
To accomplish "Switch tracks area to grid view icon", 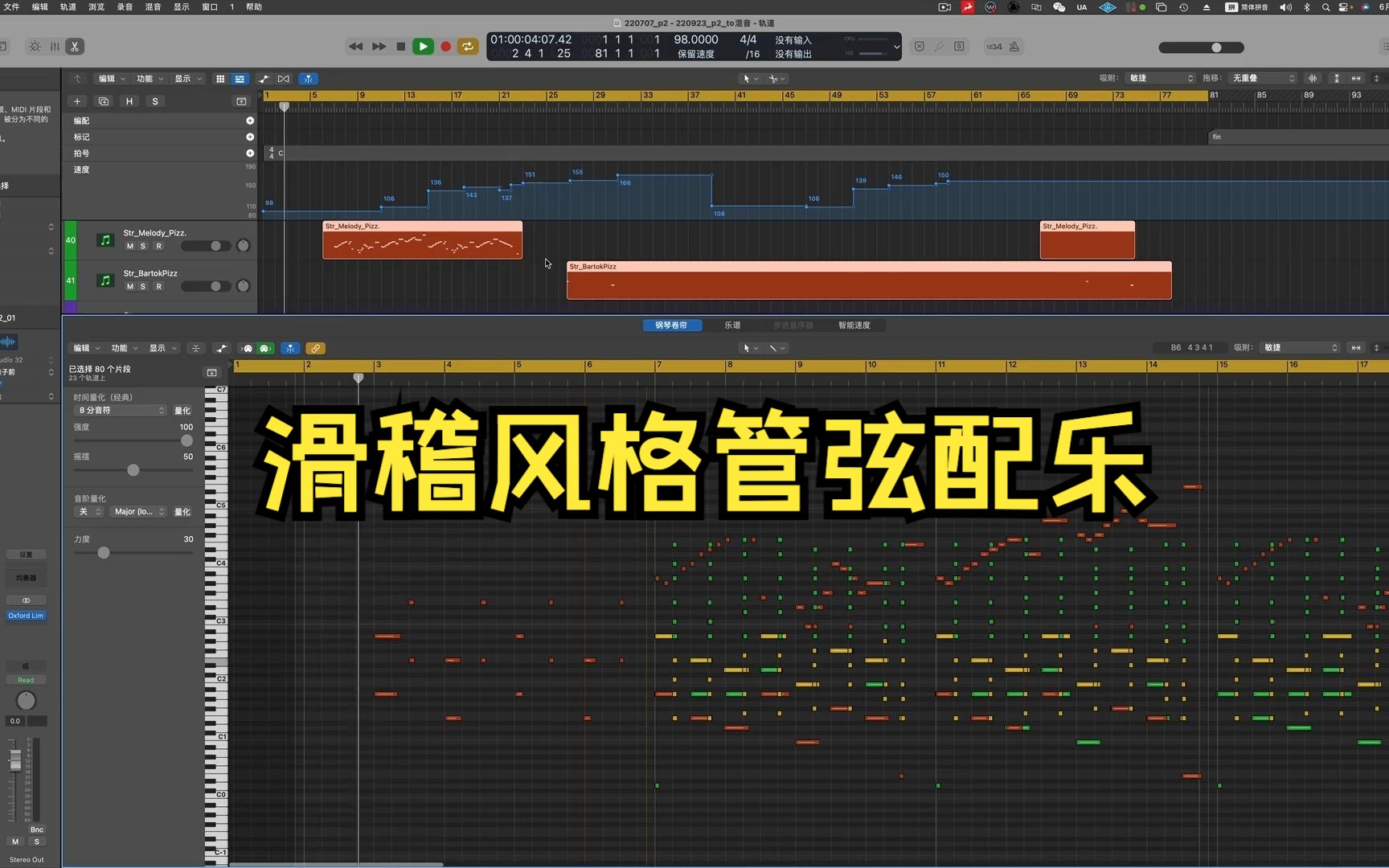I will 220,79.
